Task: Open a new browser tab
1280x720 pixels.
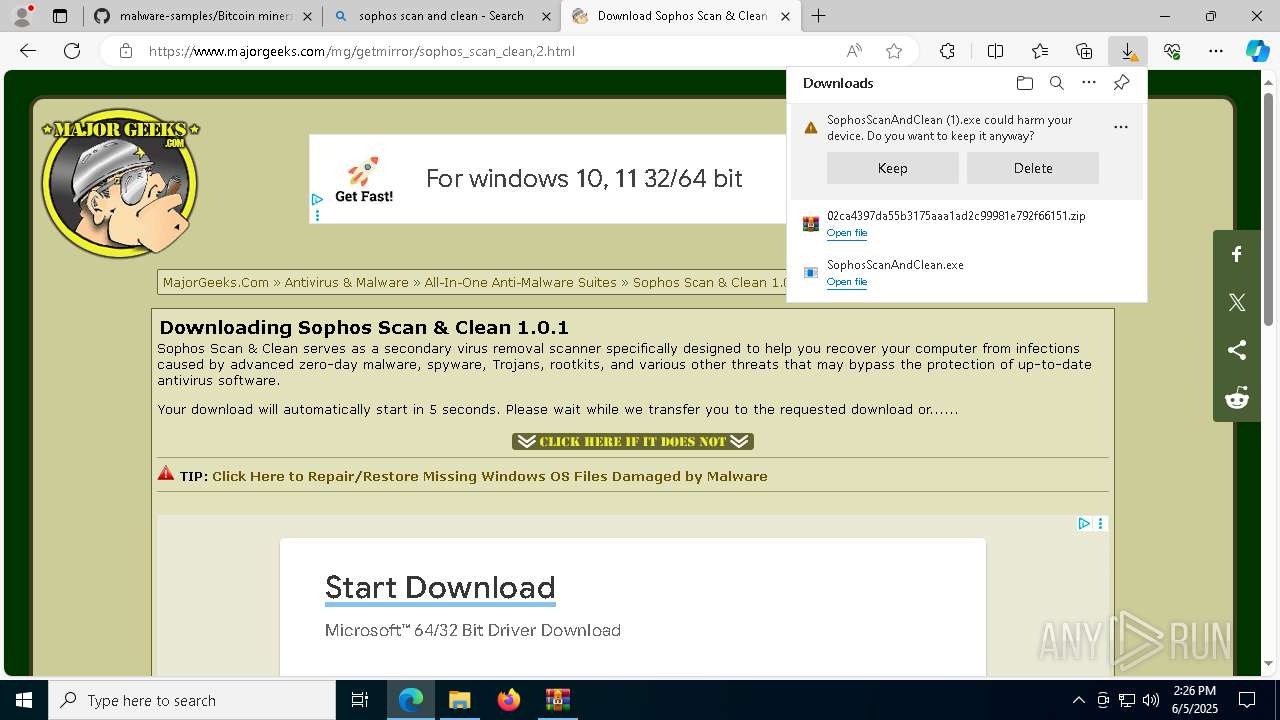Action: [819, 16]
